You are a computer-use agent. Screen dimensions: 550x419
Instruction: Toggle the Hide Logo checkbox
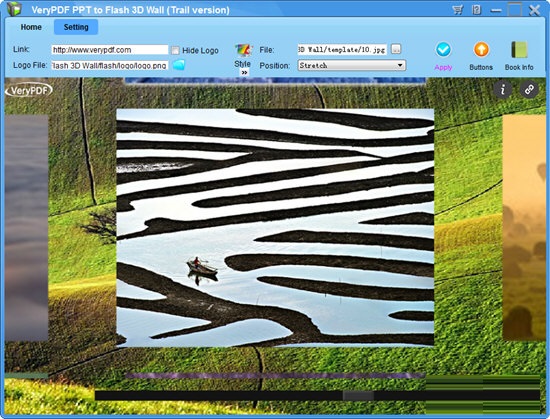175,50
